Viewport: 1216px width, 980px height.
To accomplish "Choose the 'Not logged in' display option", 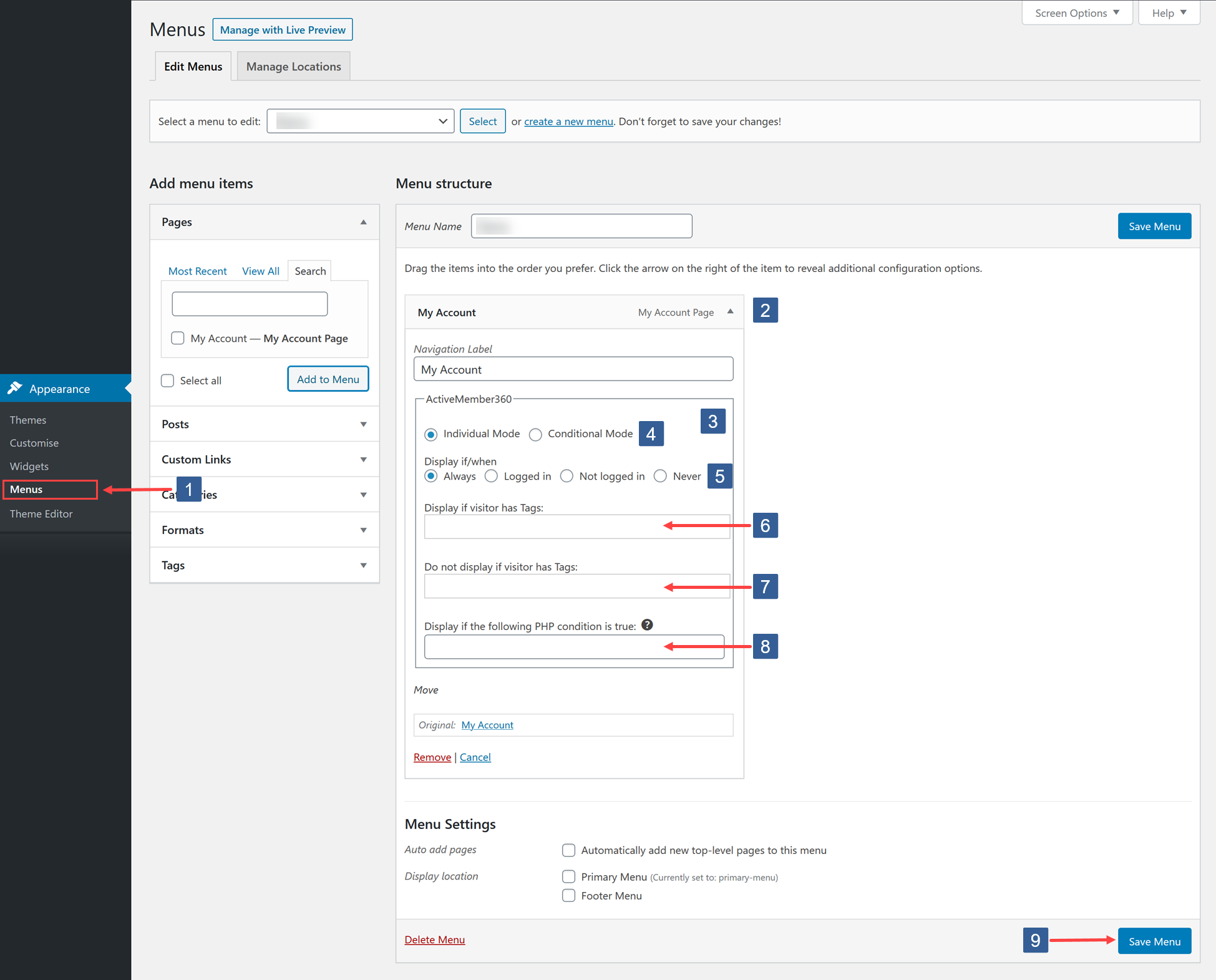I will click(567, 476).
